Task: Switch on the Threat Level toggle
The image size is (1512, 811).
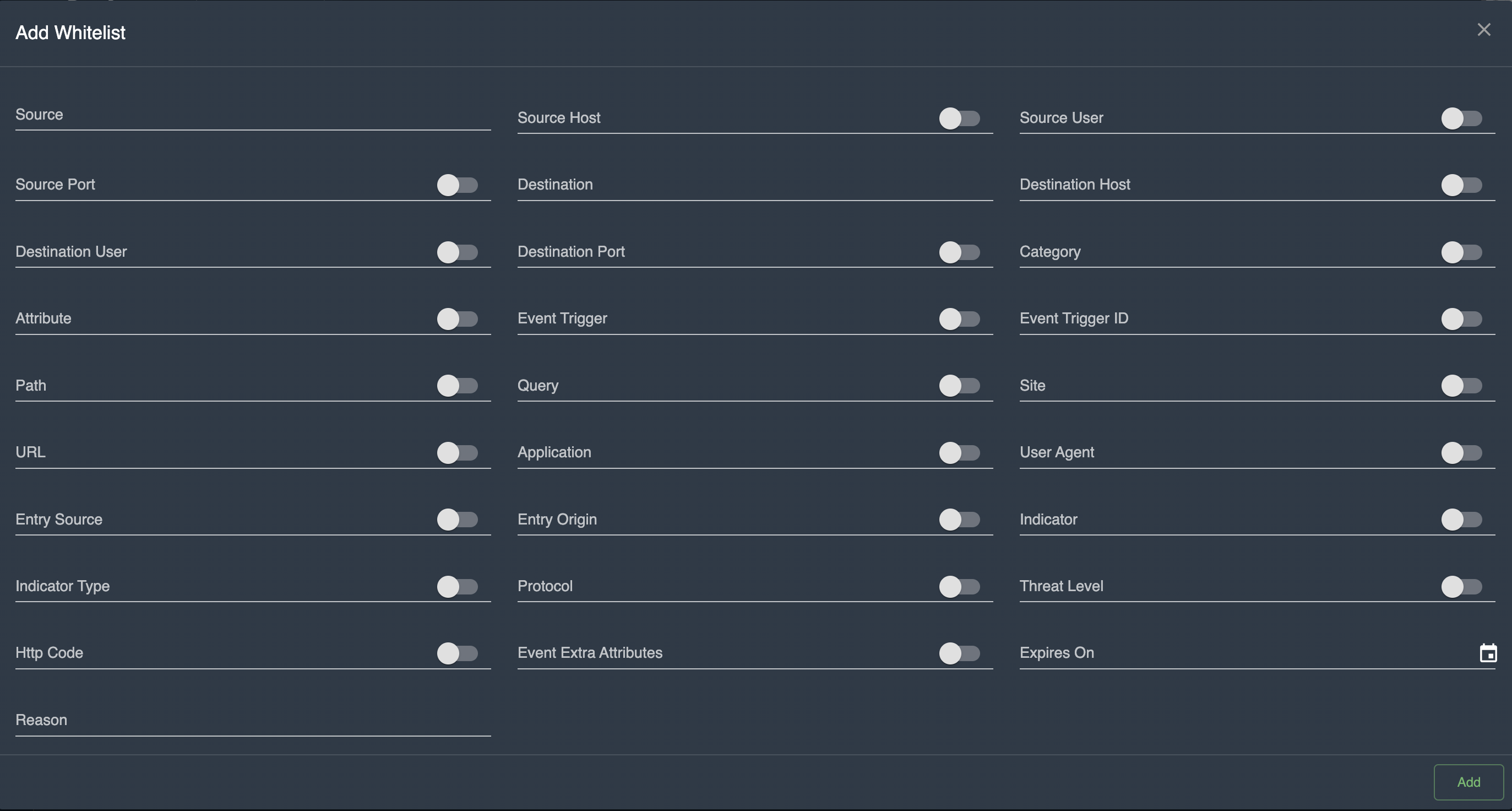Action: 1461,587
